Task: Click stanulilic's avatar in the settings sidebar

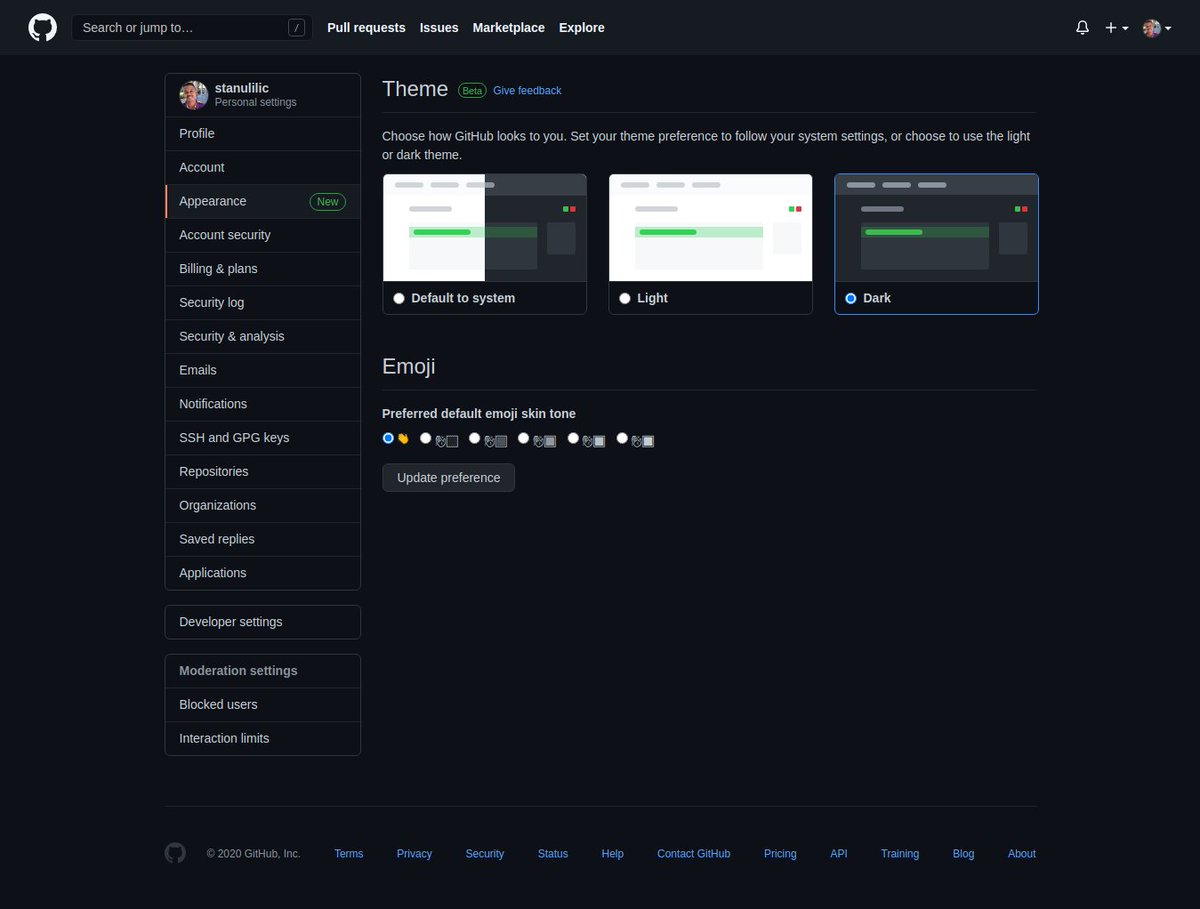Action: [x=193, y=94]
